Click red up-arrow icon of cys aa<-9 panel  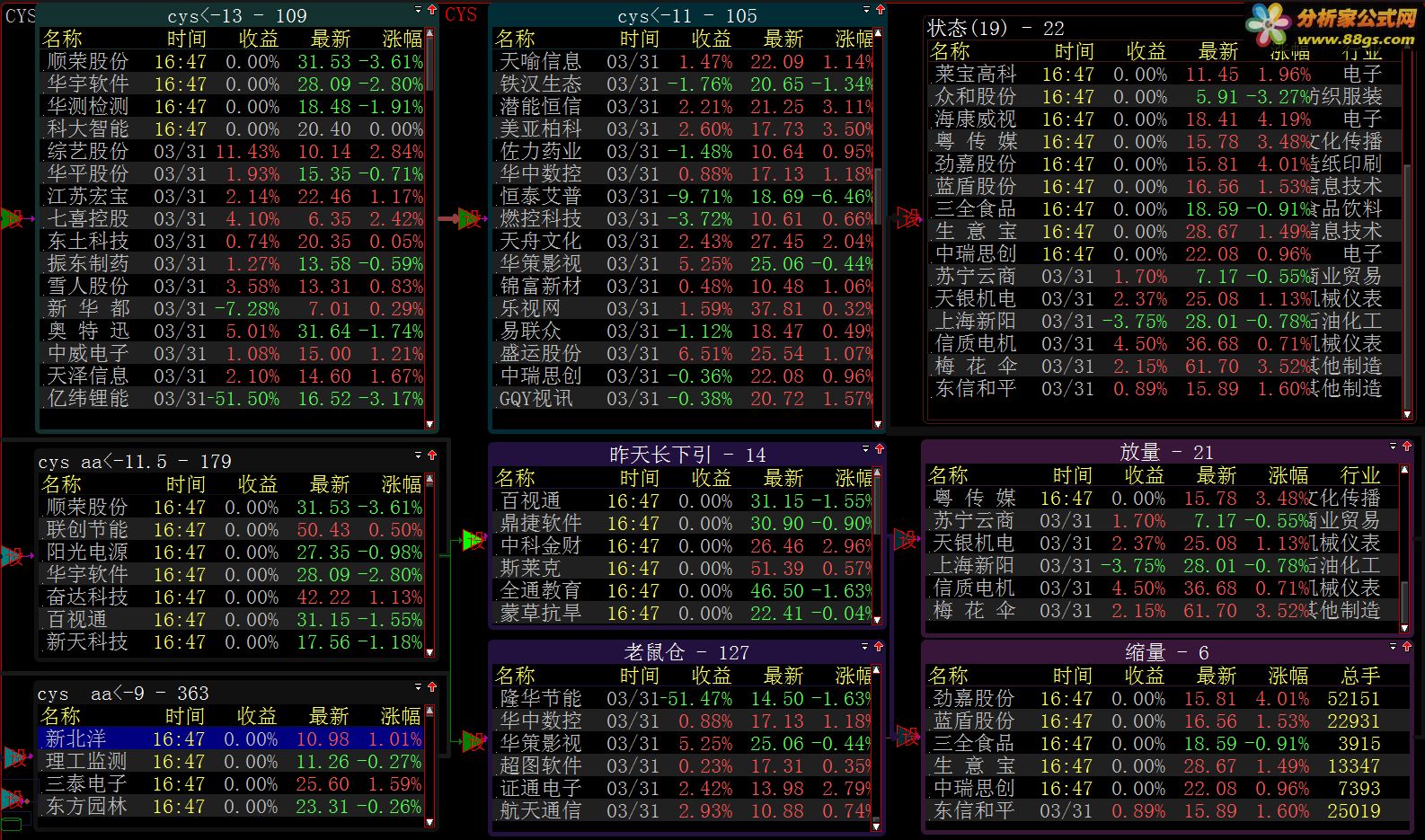432,687
